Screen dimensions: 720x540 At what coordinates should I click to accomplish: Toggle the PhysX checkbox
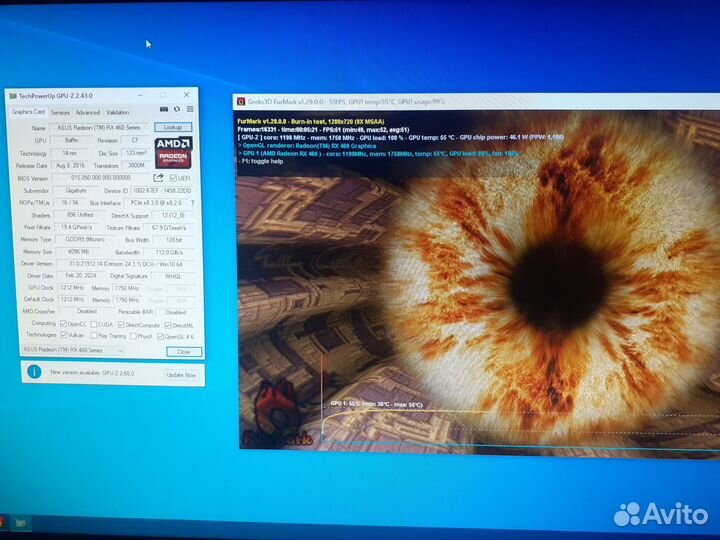[x=133, y=336]
